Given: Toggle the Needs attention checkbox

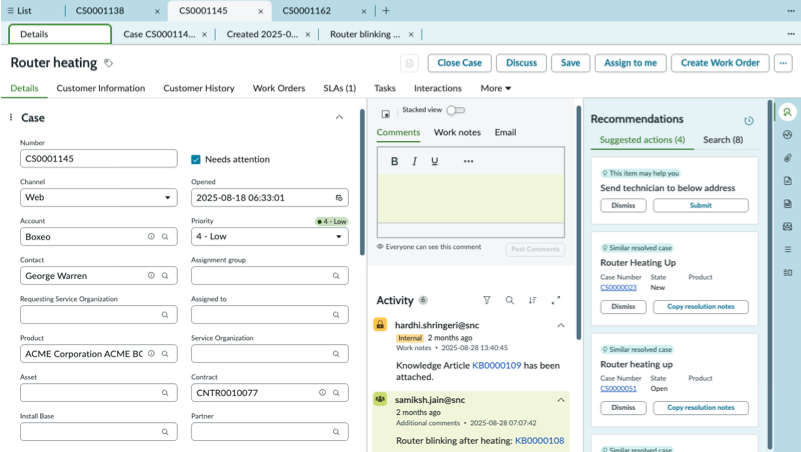Looking at the screenshot, I should [x=196, y=159].
